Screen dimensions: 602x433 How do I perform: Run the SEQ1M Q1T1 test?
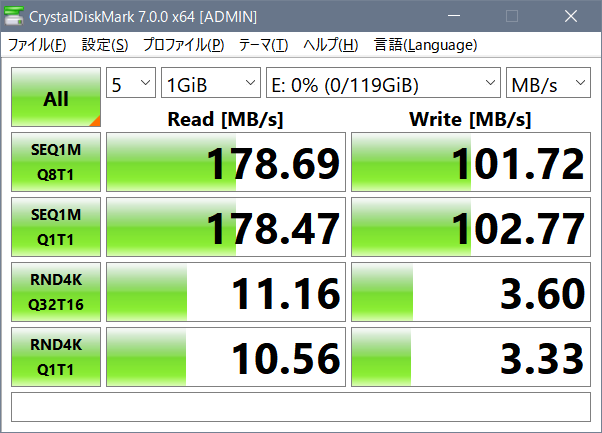(x=56, y=227)
